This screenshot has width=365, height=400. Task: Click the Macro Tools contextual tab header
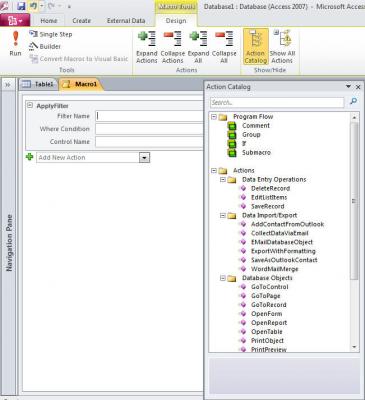[x=176, y=7]
